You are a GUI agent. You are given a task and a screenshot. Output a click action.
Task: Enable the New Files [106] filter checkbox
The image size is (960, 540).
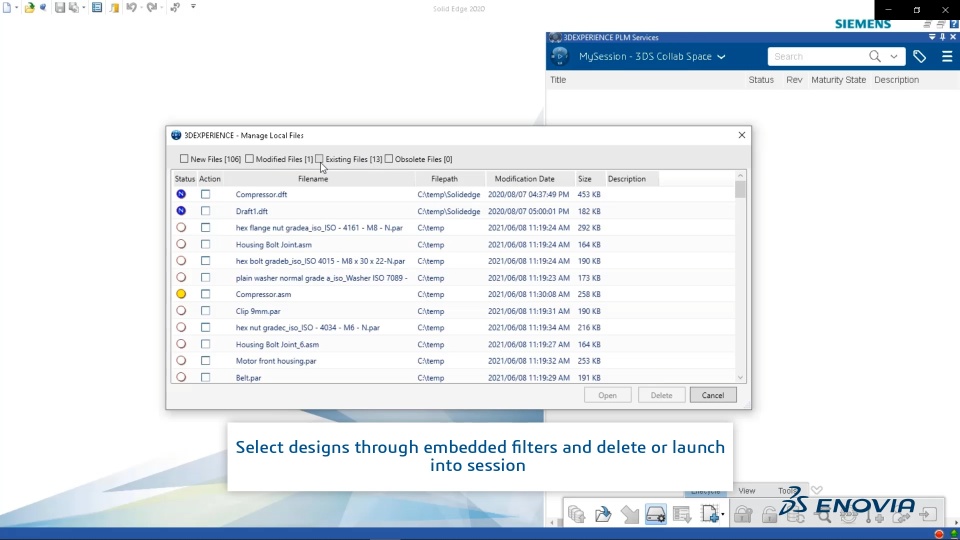point(184,159)
